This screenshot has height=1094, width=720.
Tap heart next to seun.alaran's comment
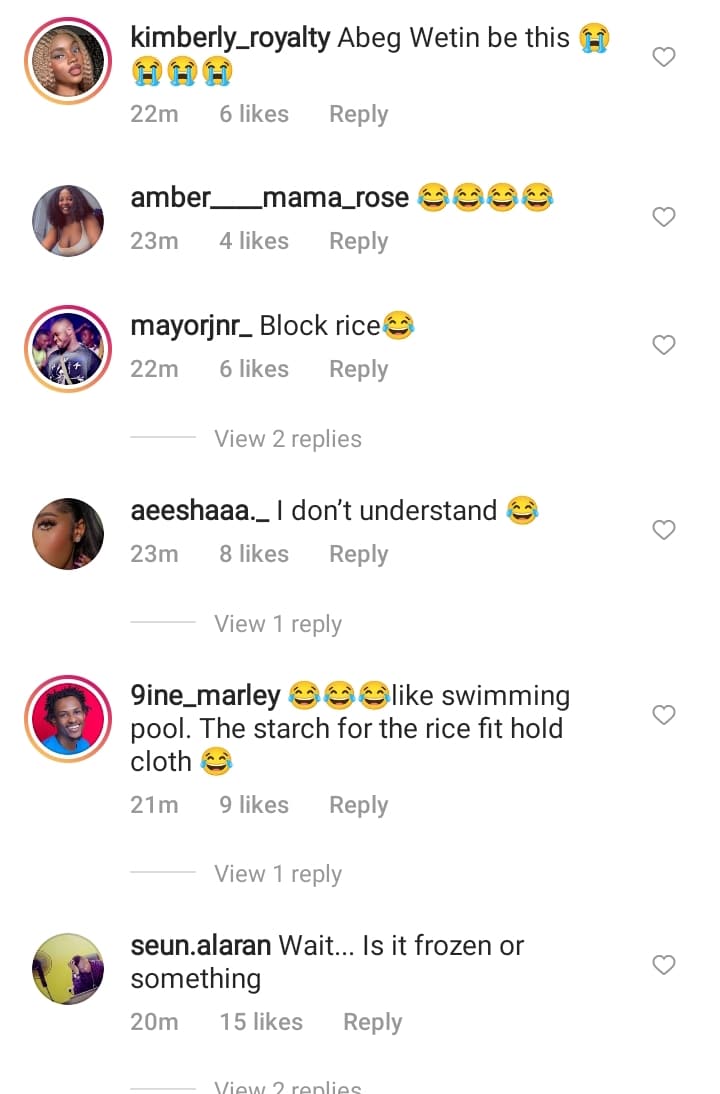(x=664, y=965)
